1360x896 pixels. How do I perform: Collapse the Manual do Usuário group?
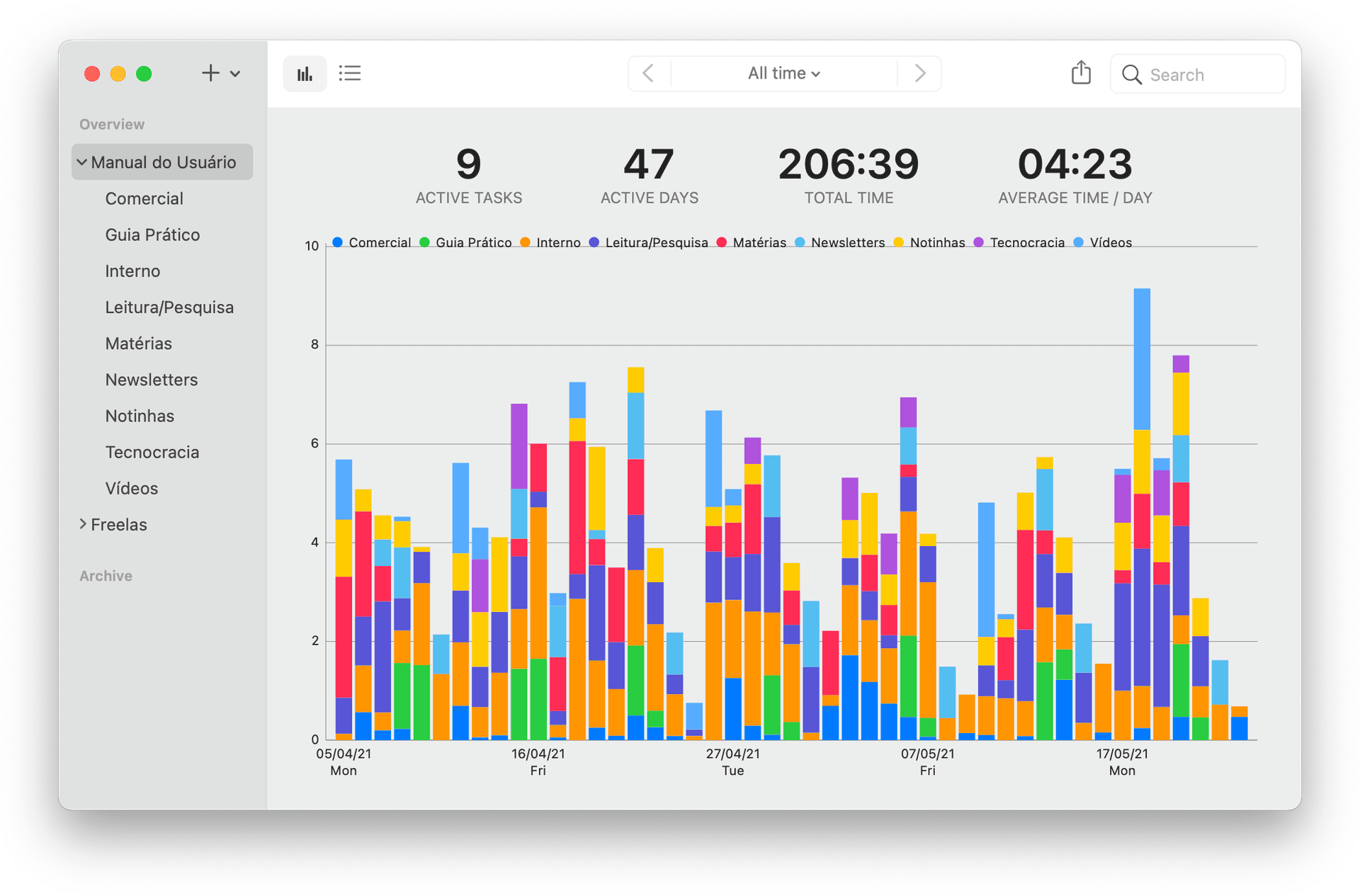83,162
